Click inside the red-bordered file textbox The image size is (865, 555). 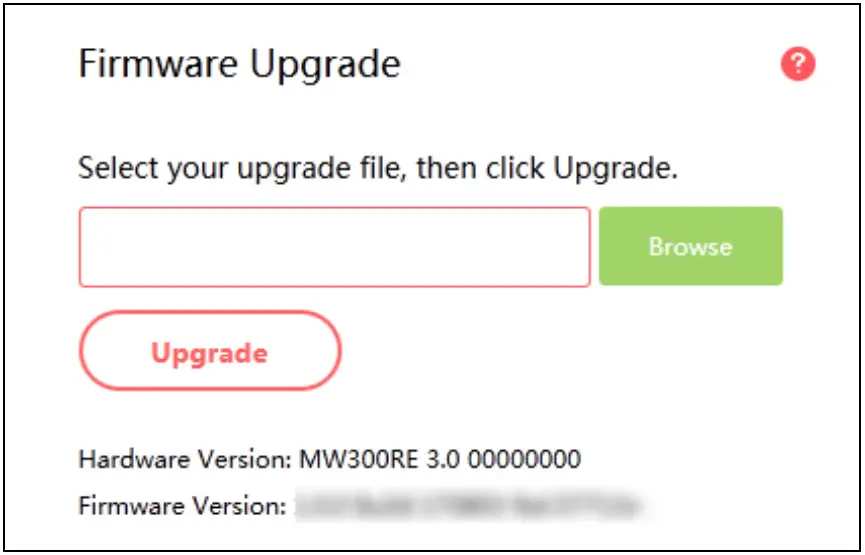pyautogui.click(x=335, y=247)
